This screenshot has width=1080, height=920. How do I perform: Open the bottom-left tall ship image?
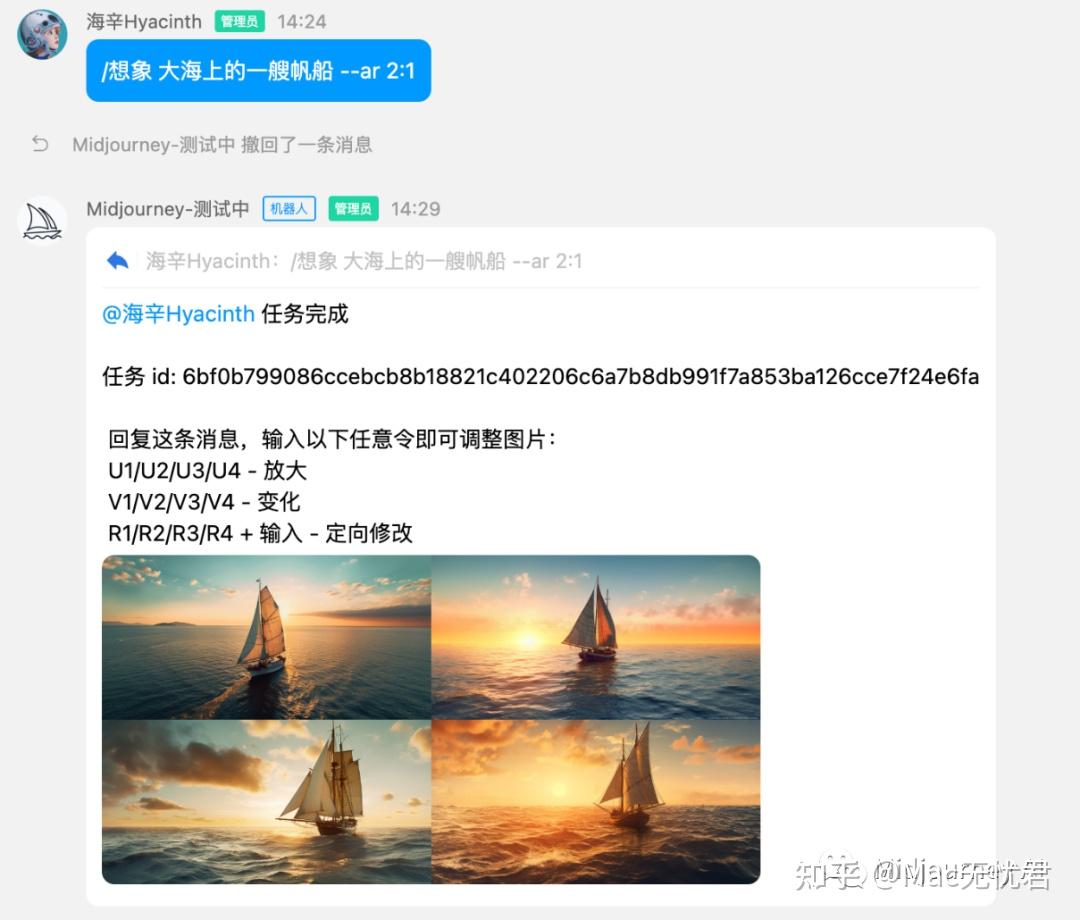point(267,802)
